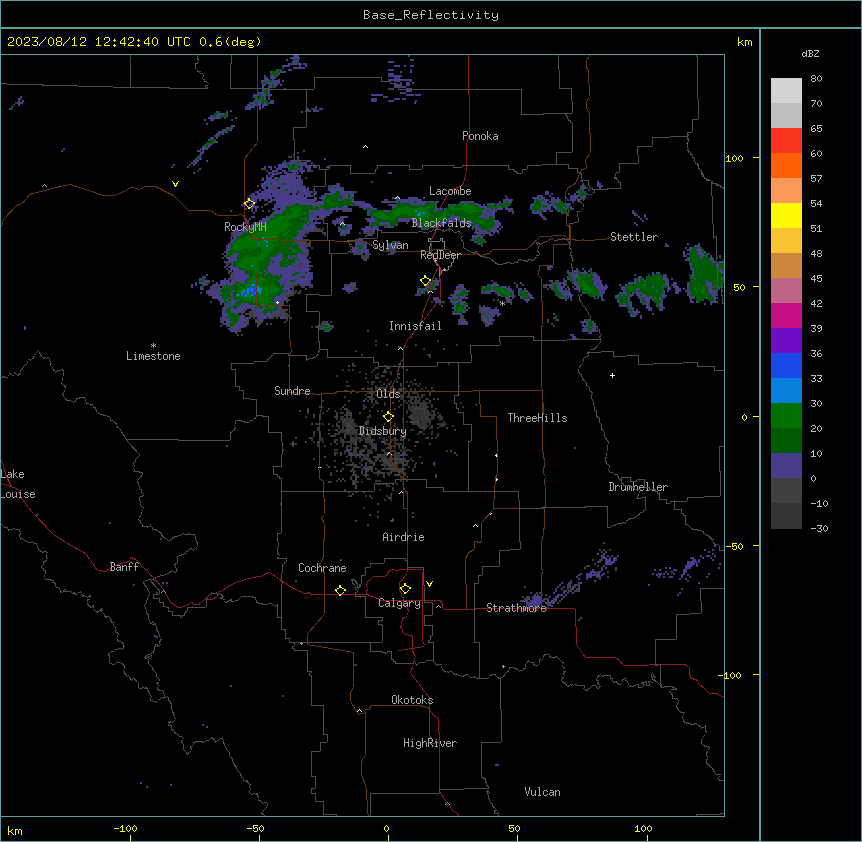
Task: Pick the bright yellow 51-54 dBZ swatch
Action: (x=786, y=215)
